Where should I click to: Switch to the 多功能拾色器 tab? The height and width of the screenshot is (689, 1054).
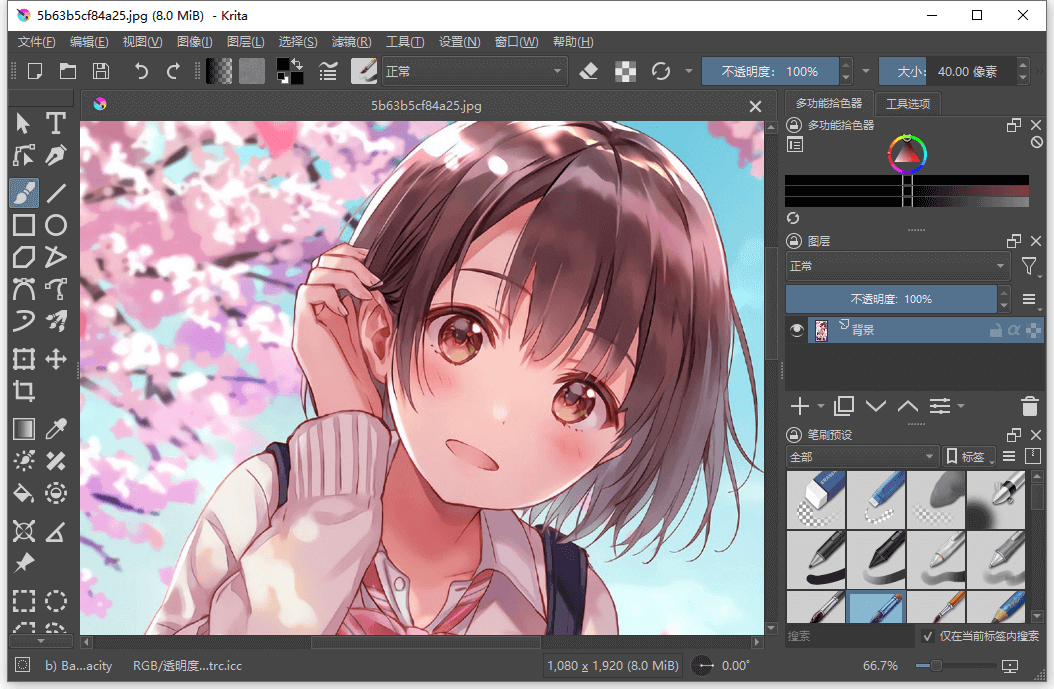point(829,103)
